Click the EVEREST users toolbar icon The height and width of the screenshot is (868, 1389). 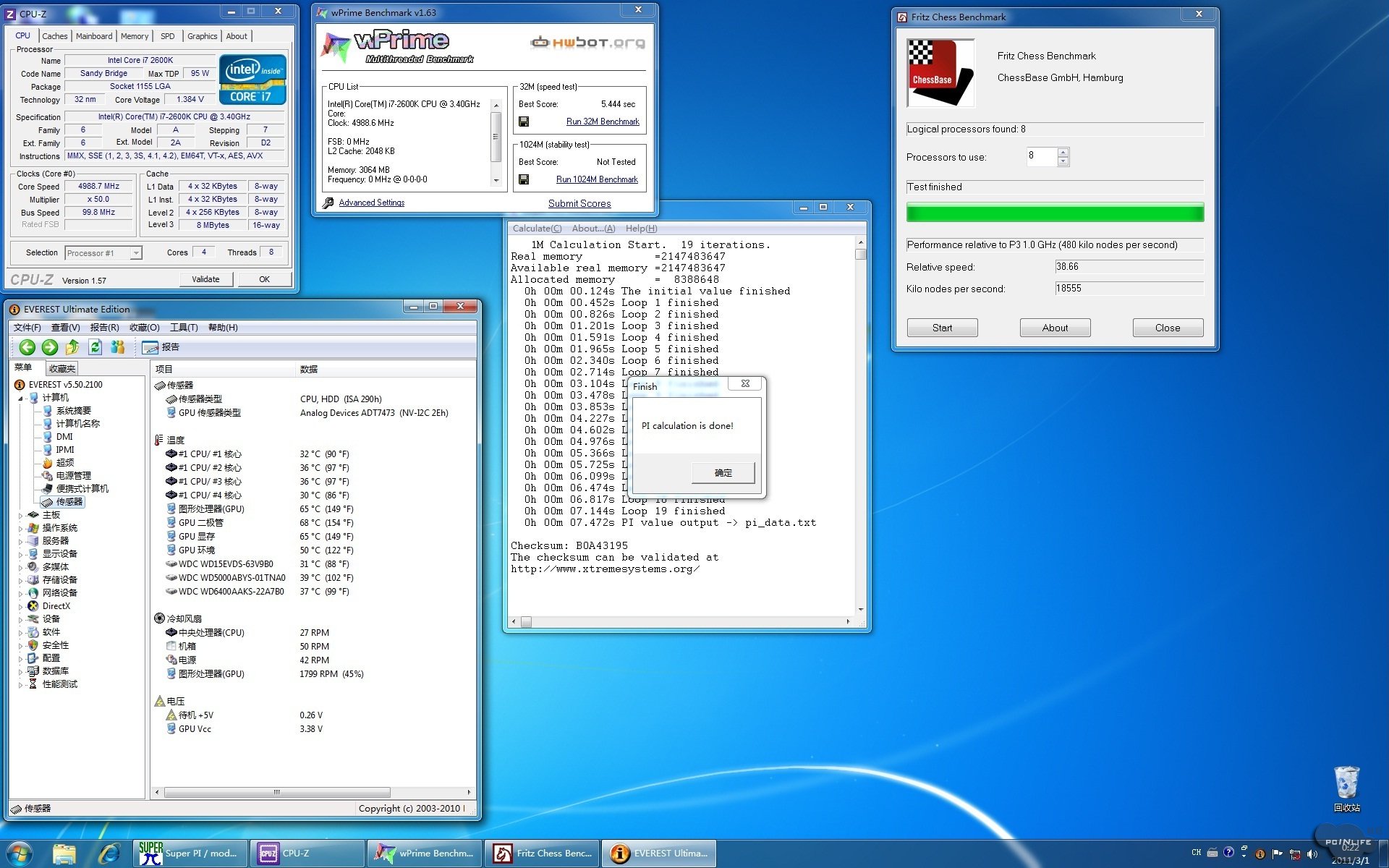(x=117, y=348)
